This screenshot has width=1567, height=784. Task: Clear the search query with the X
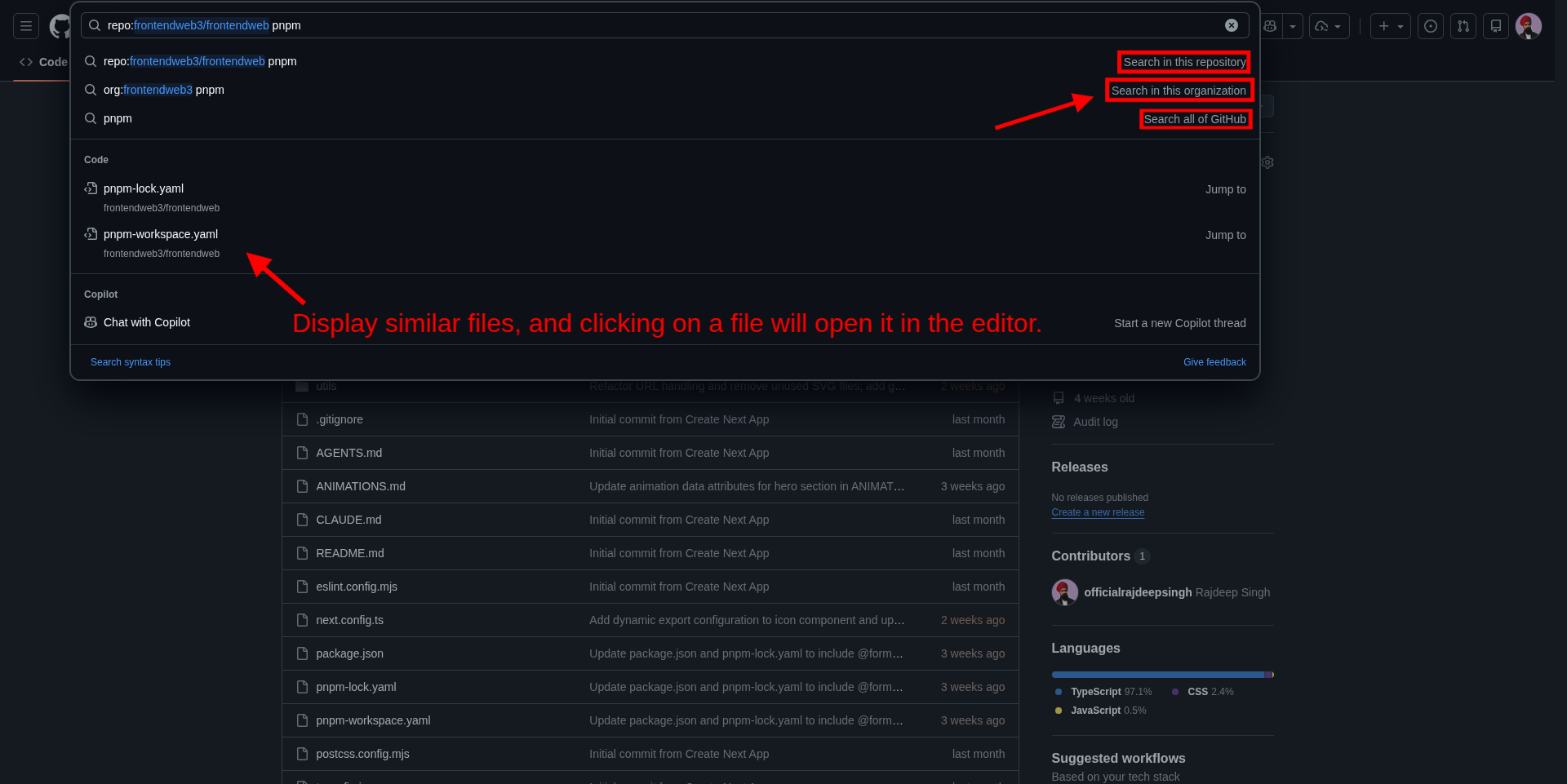[x=1232, y=25]
